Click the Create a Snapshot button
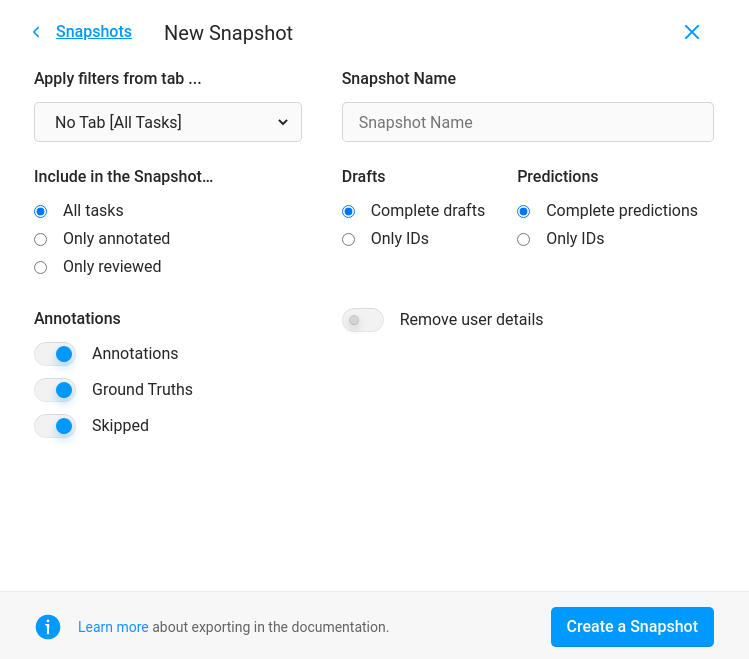749x659 pixels. coord(632,627)
